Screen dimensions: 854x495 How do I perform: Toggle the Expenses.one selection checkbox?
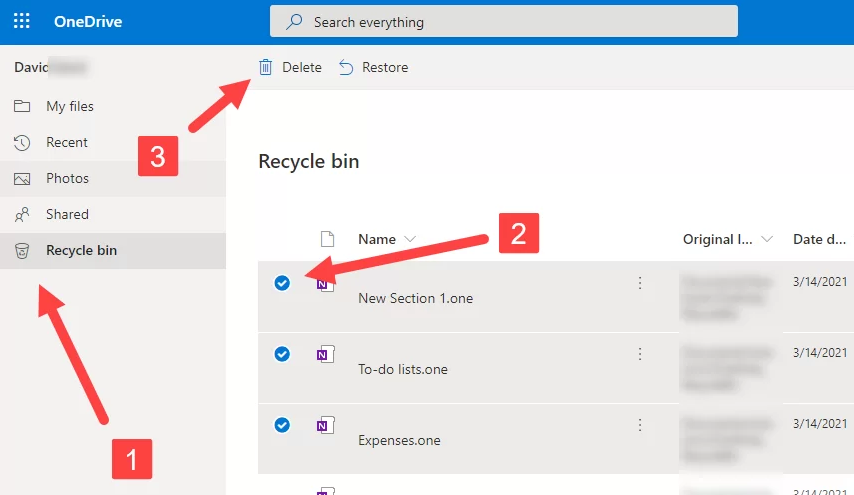tap(282, 425)
